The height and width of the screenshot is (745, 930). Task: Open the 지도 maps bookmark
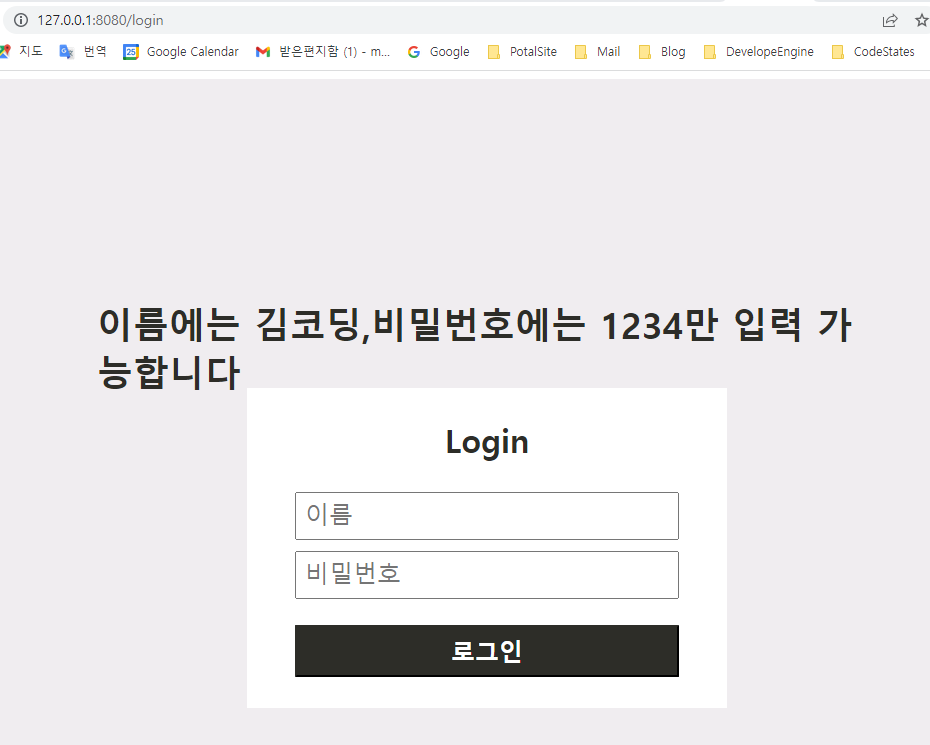click(22, 52)
